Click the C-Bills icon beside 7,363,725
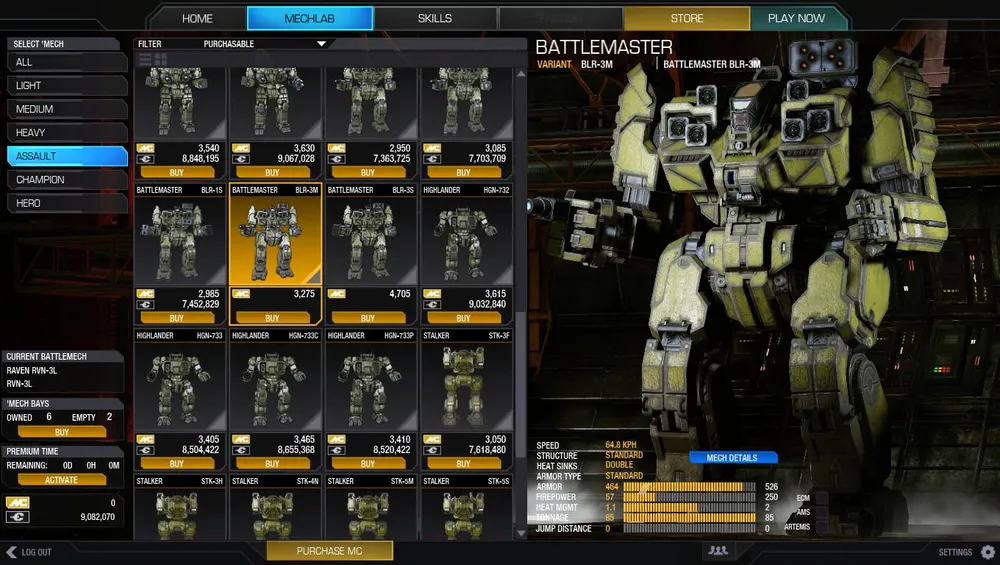 click(x=337, y=159)
